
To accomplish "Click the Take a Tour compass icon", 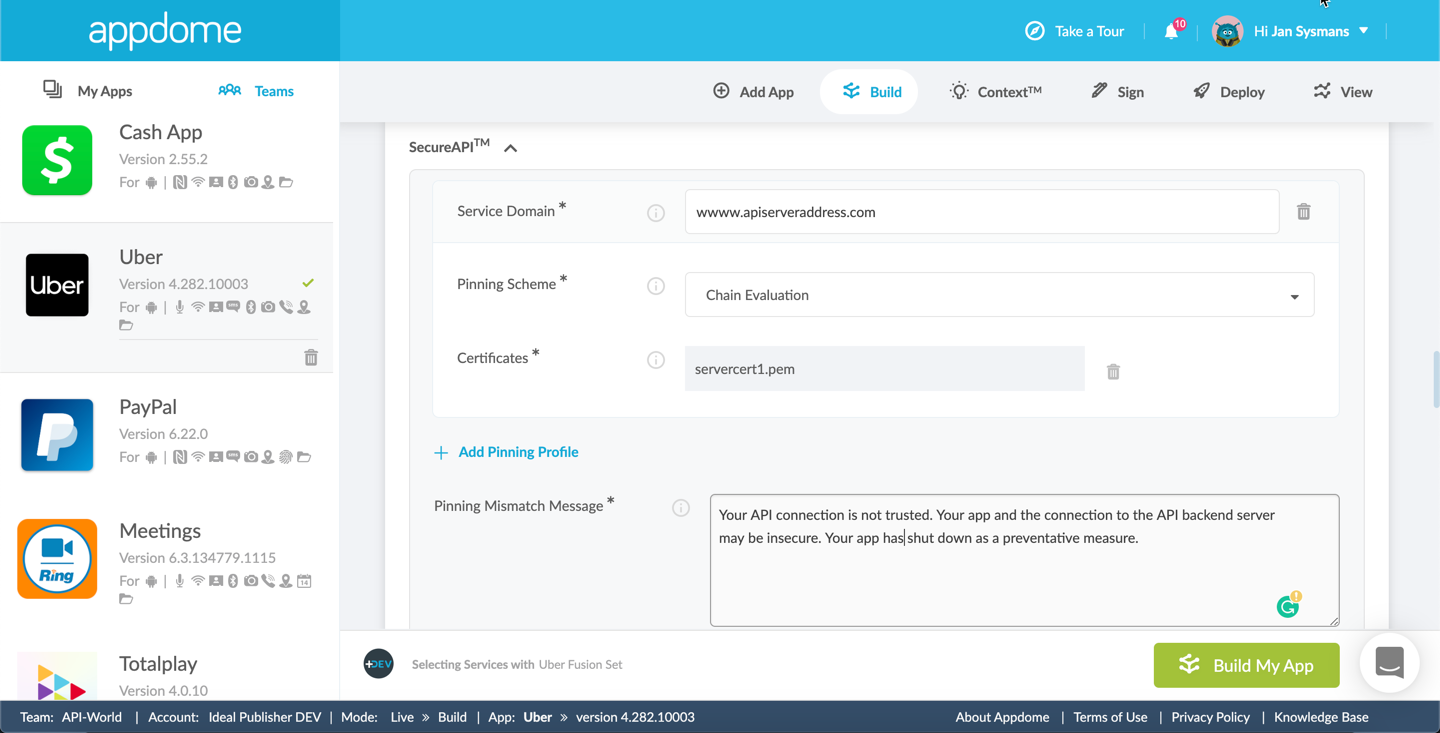I will tap(1034, 31).
